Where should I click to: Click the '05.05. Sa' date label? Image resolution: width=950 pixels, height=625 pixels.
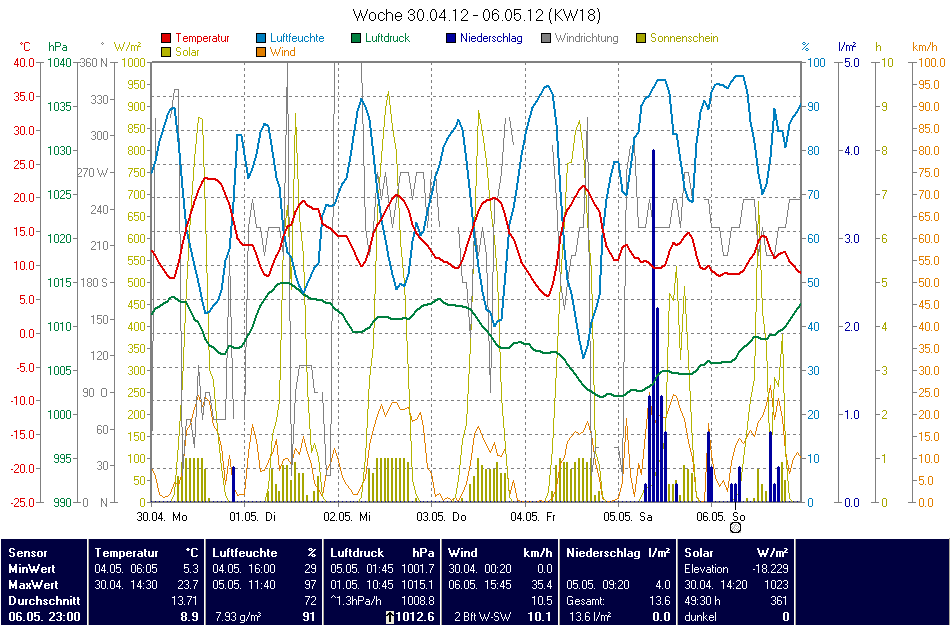628,517
